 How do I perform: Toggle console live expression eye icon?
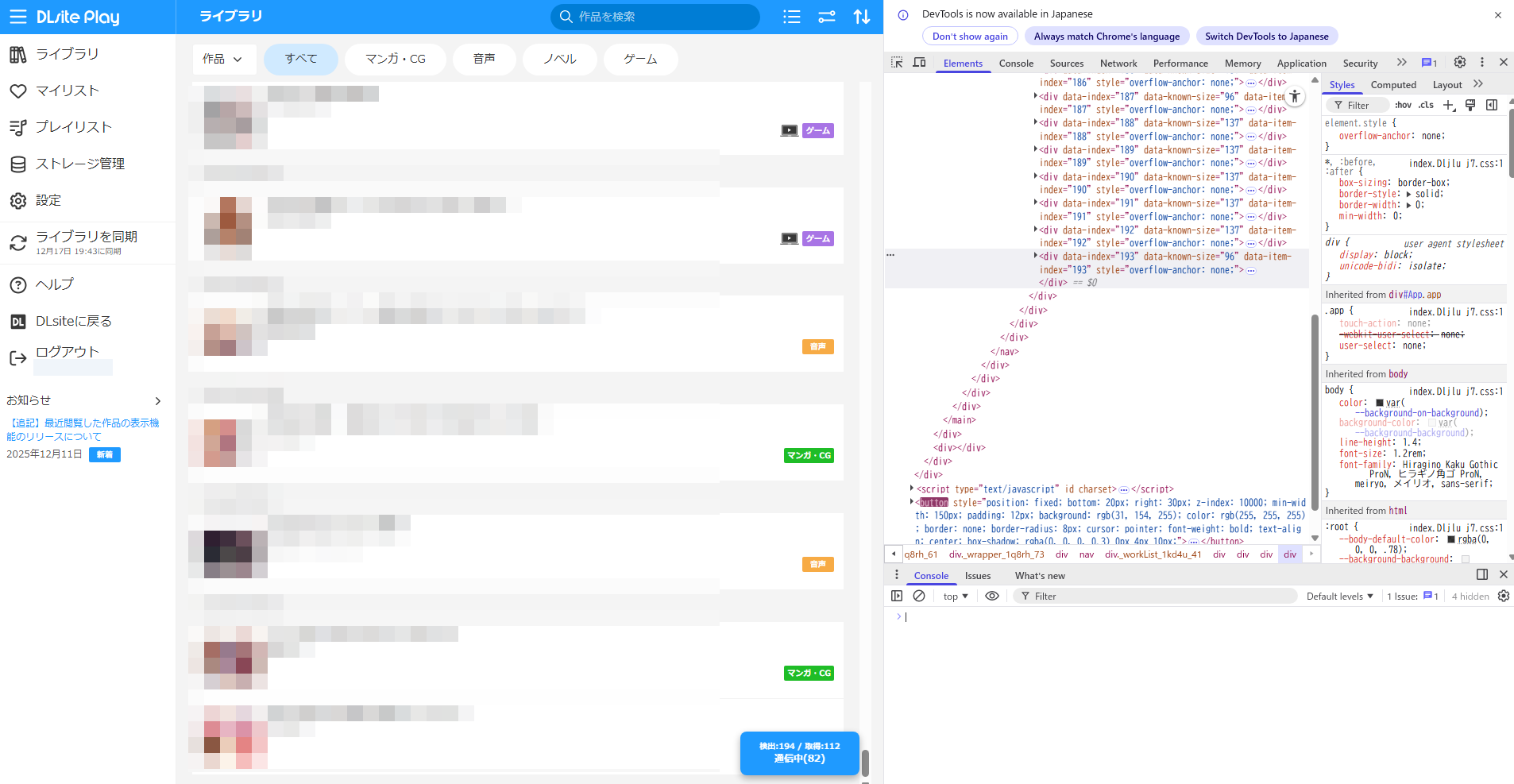[x=992, y=596]
